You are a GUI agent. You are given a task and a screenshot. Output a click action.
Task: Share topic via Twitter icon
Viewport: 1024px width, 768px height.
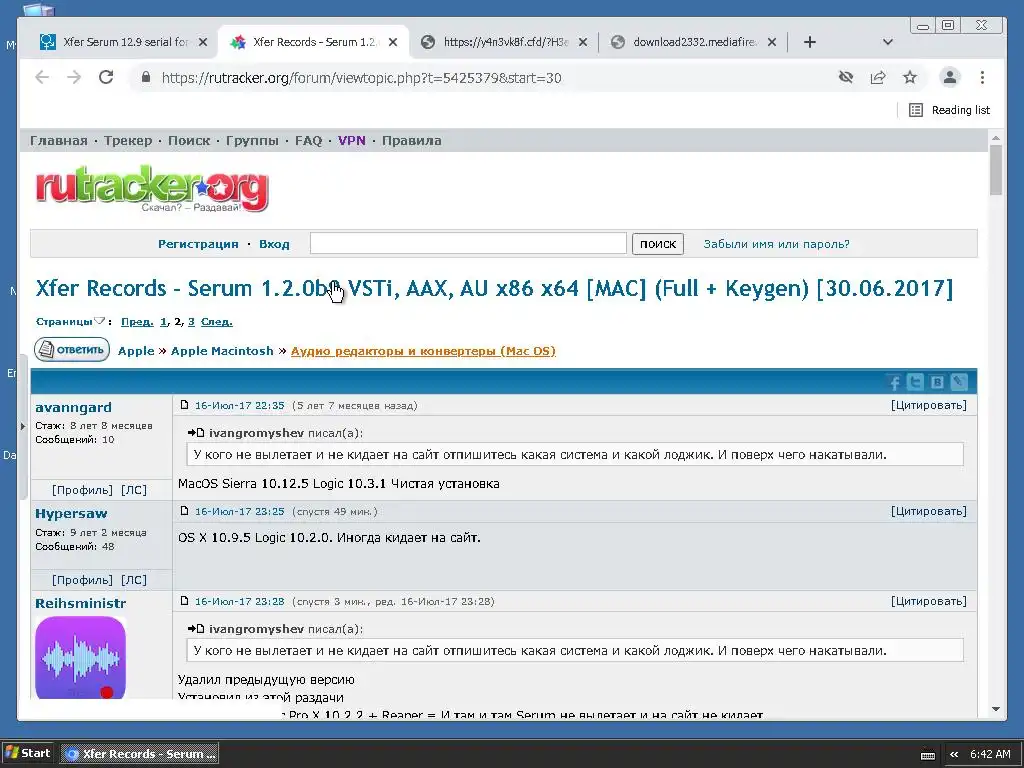[916, 383]
